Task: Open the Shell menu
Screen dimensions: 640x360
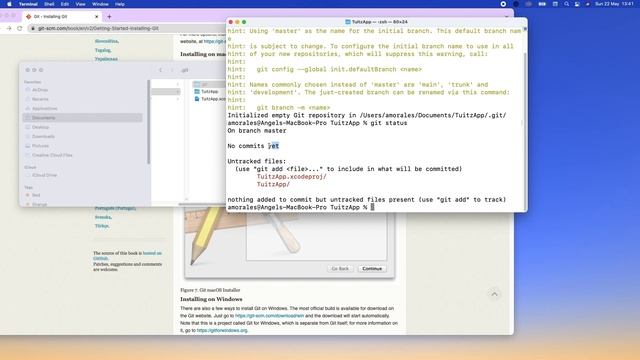Action: click(49, 4)
